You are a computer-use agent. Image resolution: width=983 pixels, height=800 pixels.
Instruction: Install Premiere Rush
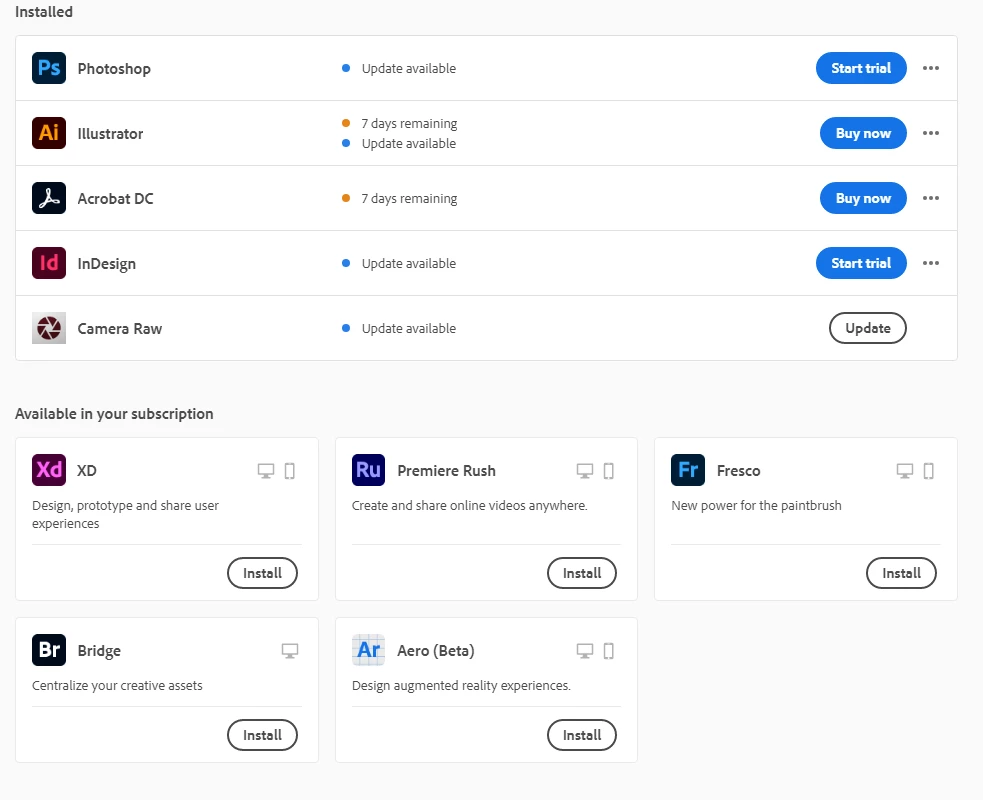(582, 573)
